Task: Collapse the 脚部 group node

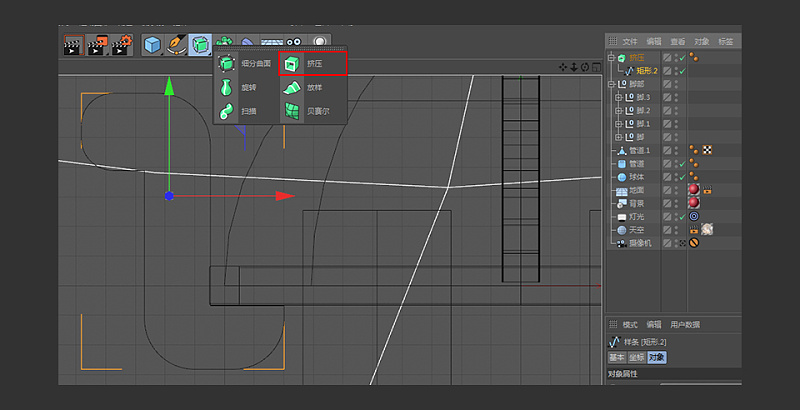Action: 611,85
